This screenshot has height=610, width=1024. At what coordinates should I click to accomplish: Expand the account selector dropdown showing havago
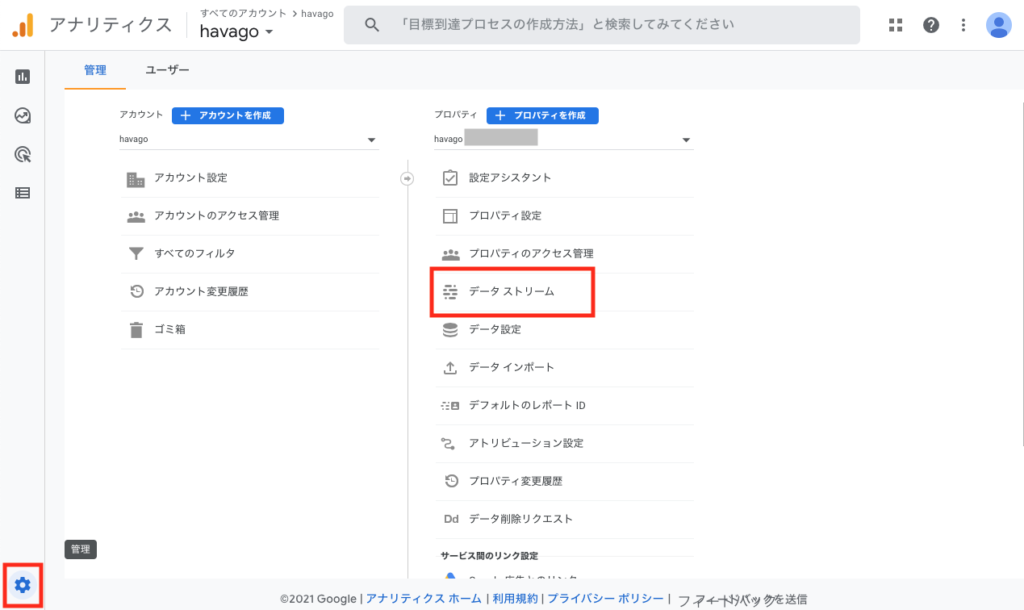[x=248, y=139]
